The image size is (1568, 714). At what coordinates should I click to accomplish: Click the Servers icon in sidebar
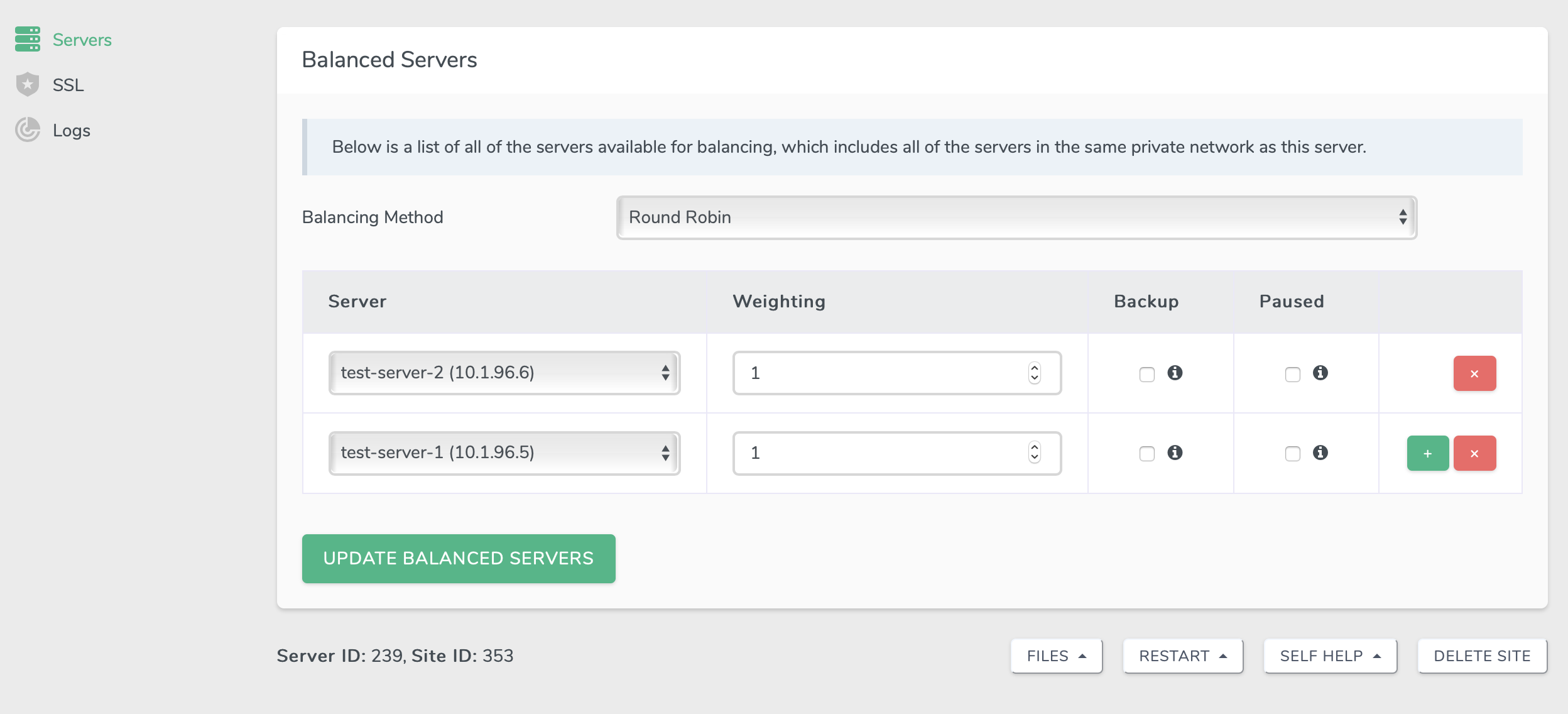tap(28, 39)
